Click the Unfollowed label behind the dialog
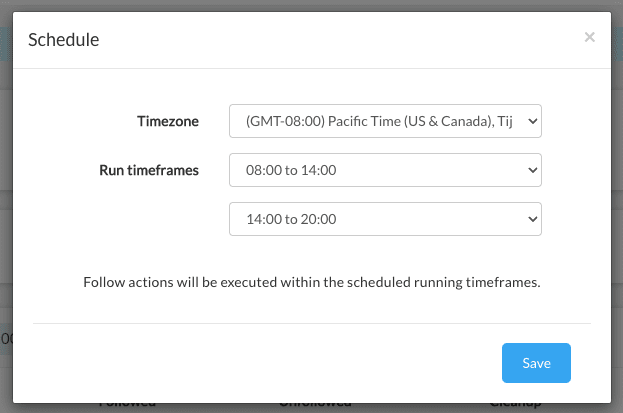The width and height of the screenshot is (623, 413). coord(315,405)
